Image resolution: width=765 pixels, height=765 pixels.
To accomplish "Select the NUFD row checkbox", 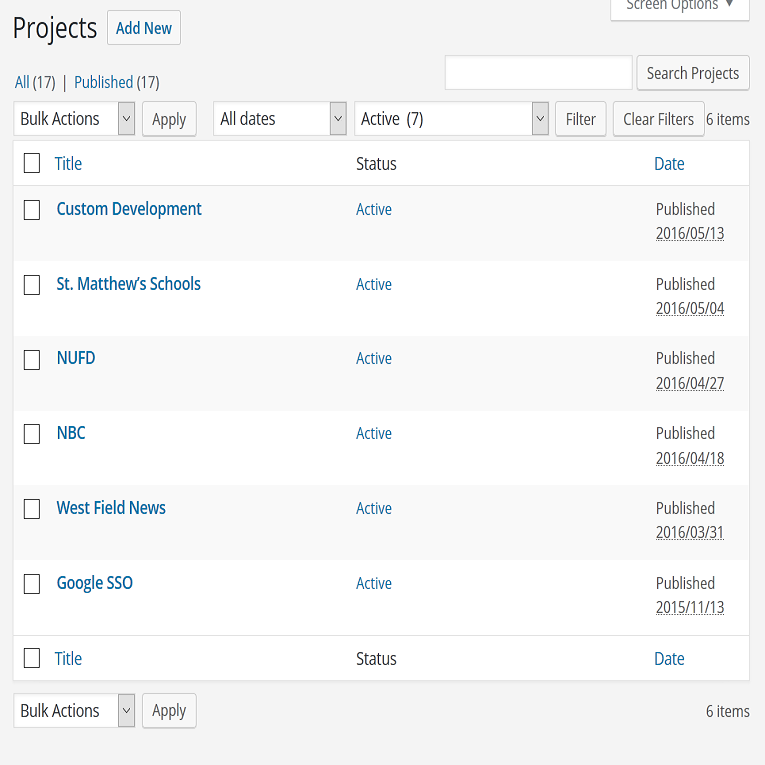I will point(32,360).
